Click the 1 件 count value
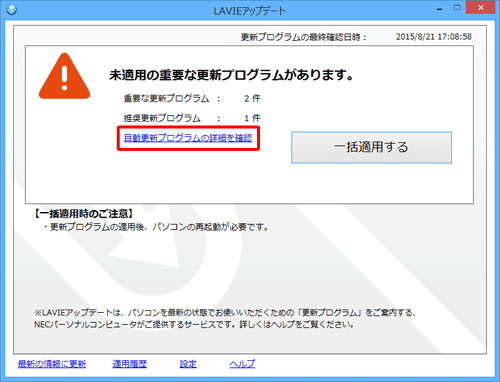 click(252, 118)
